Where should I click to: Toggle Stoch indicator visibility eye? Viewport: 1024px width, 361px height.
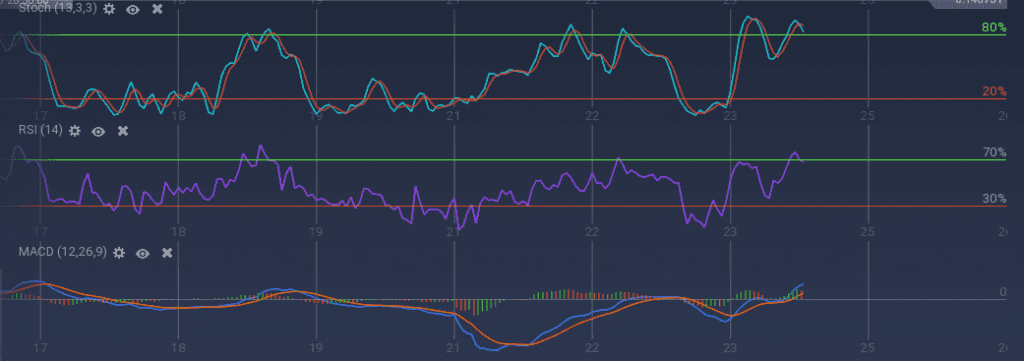coord(133,9)
